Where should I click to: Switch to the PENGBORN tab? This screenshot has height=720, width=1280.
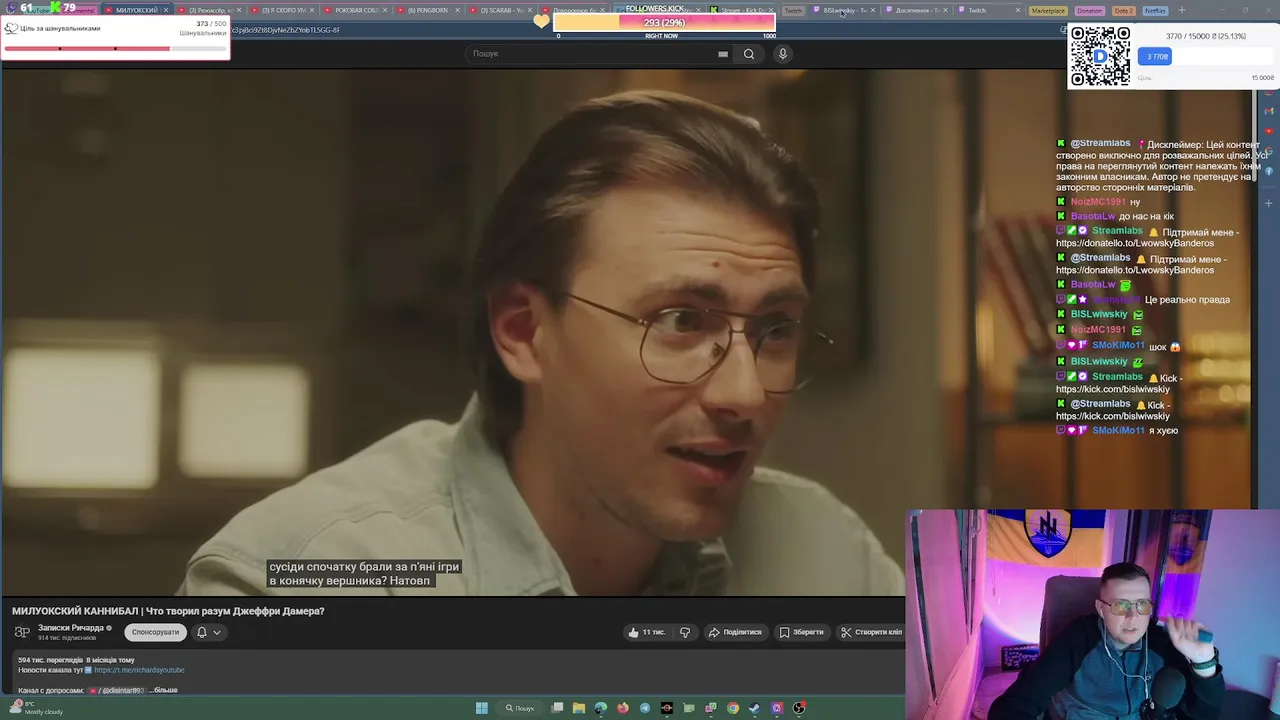pyautogui.click(x=430, y=10)
